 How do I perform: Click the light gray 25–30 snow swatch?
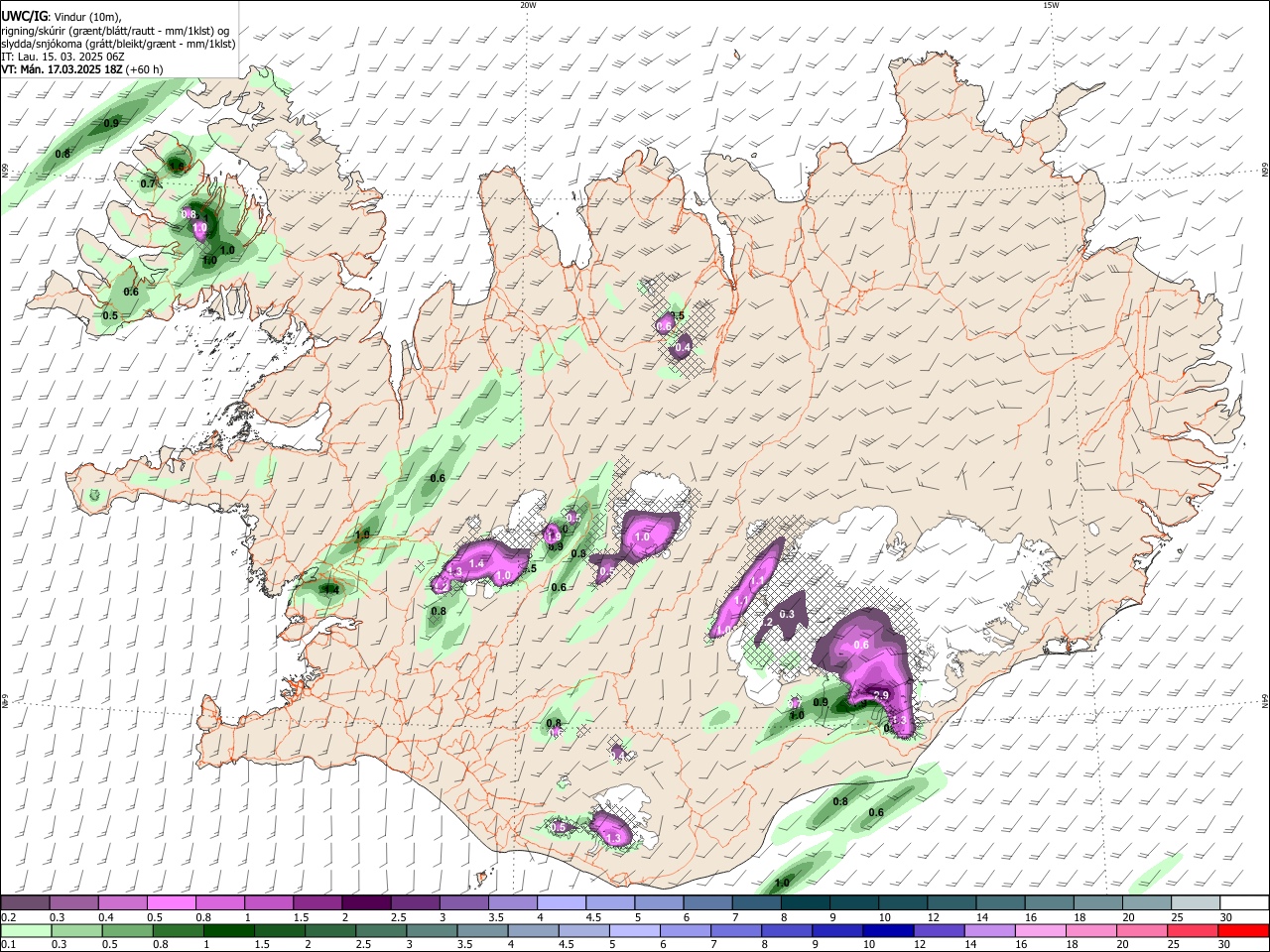point(1197,902)
